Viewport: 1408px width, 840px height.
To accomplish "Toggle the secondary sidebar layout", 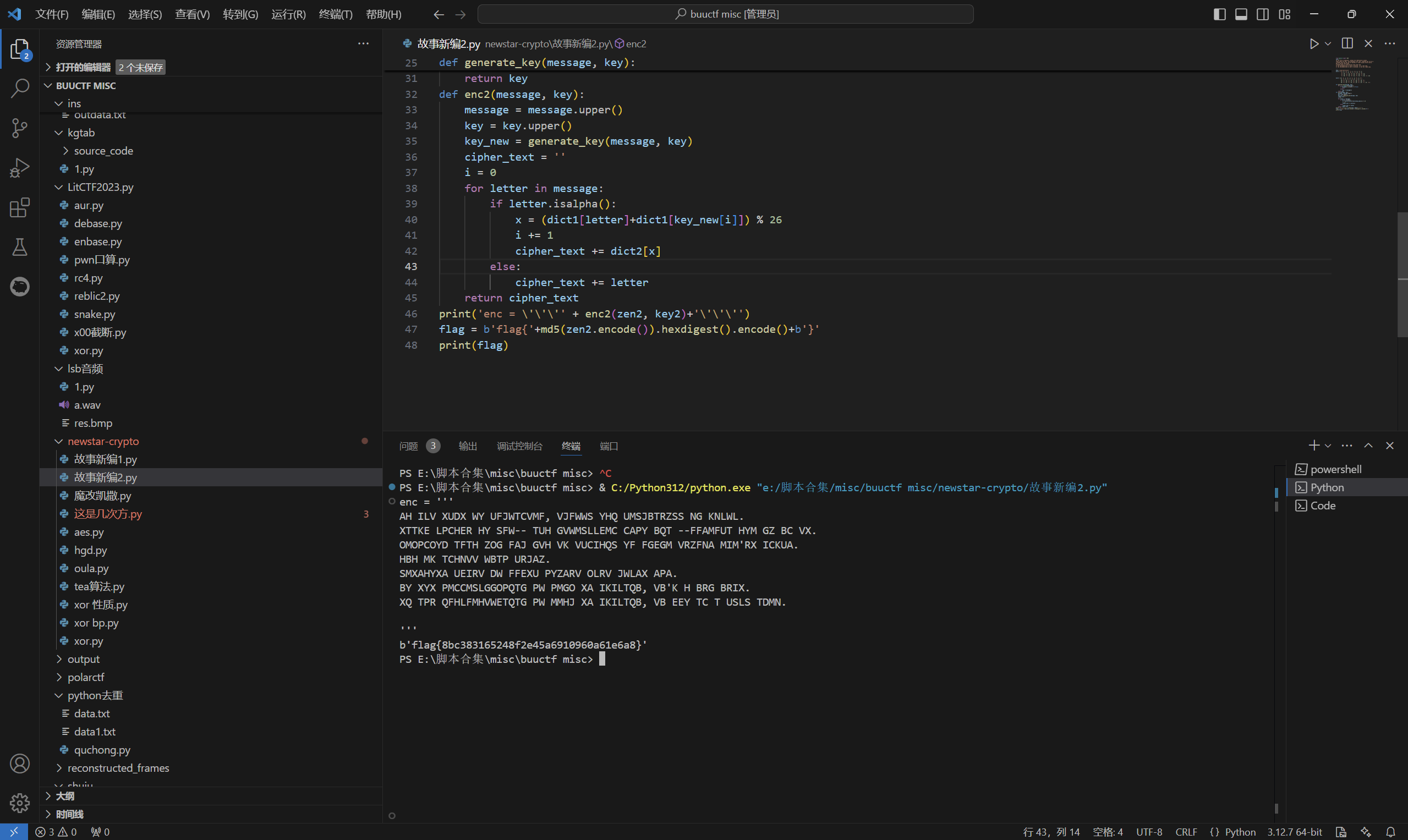I will click(1263, 14).
